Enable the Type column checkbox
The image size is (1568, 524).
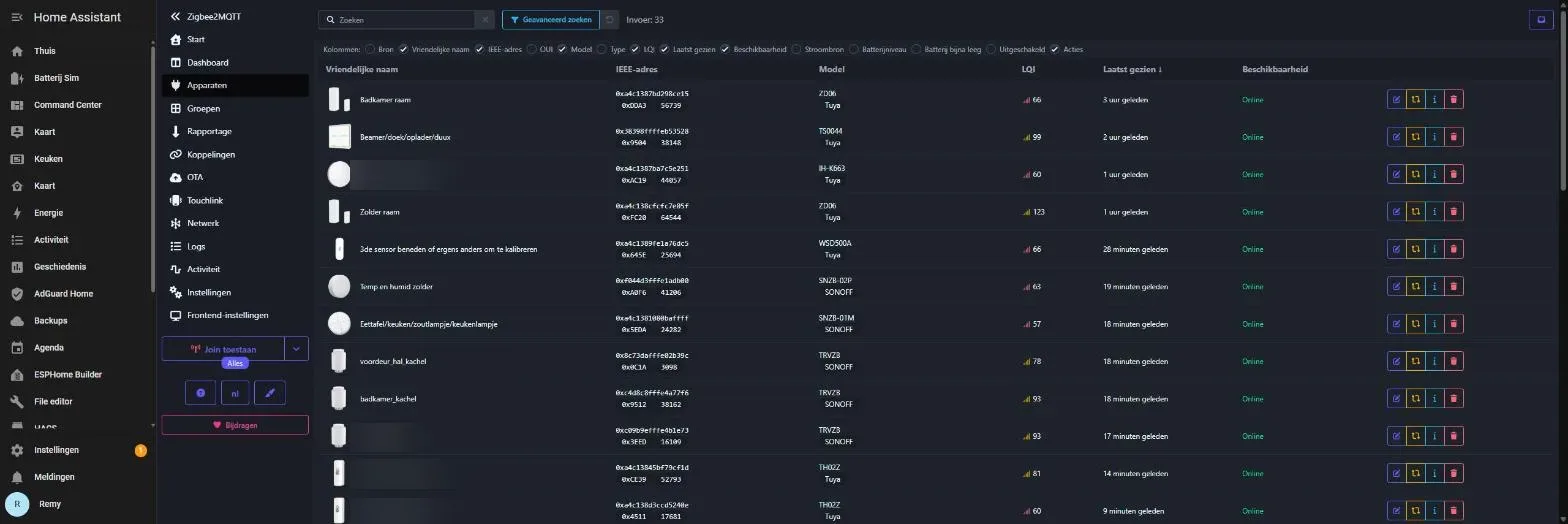point(602,49)
